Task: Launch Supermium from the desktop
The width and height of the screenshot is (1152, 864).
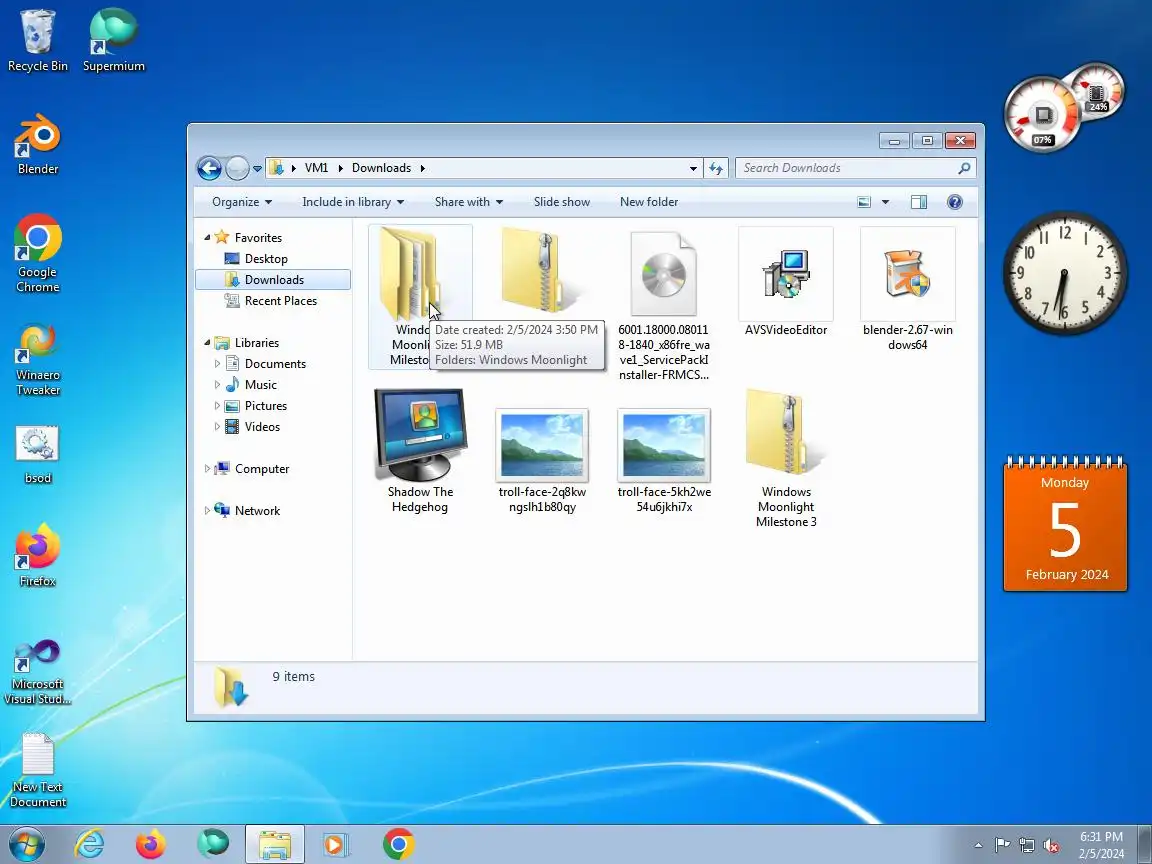Action: pyautogui.click(x=113, y=40)
